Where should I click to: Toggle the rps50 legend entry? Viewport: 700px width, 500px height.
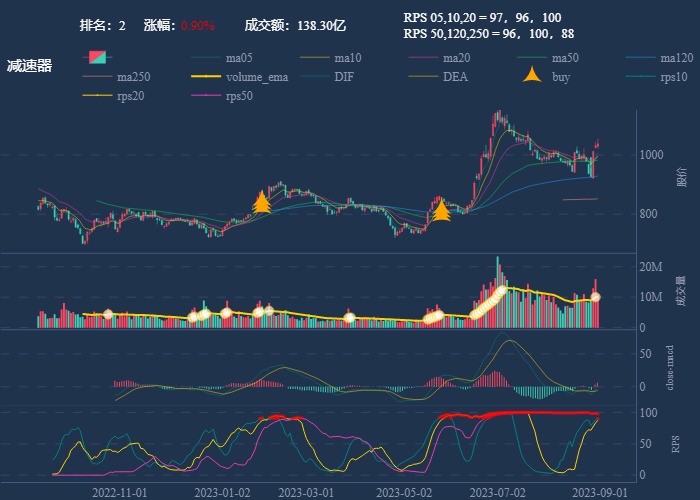206,95
